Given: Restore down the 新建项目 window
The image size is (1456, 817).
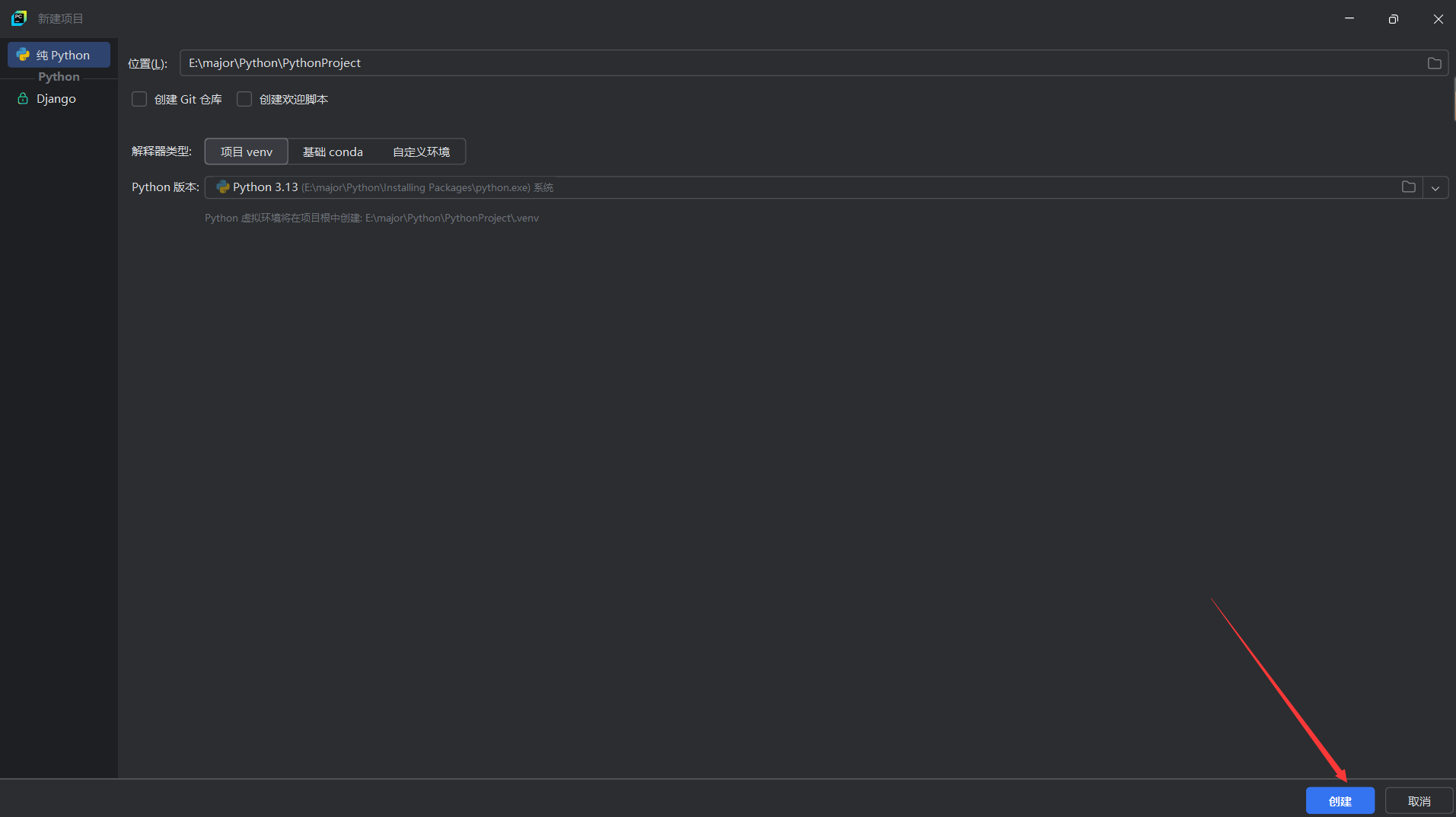Looking at the screenshot, I should coord(1394,18).
